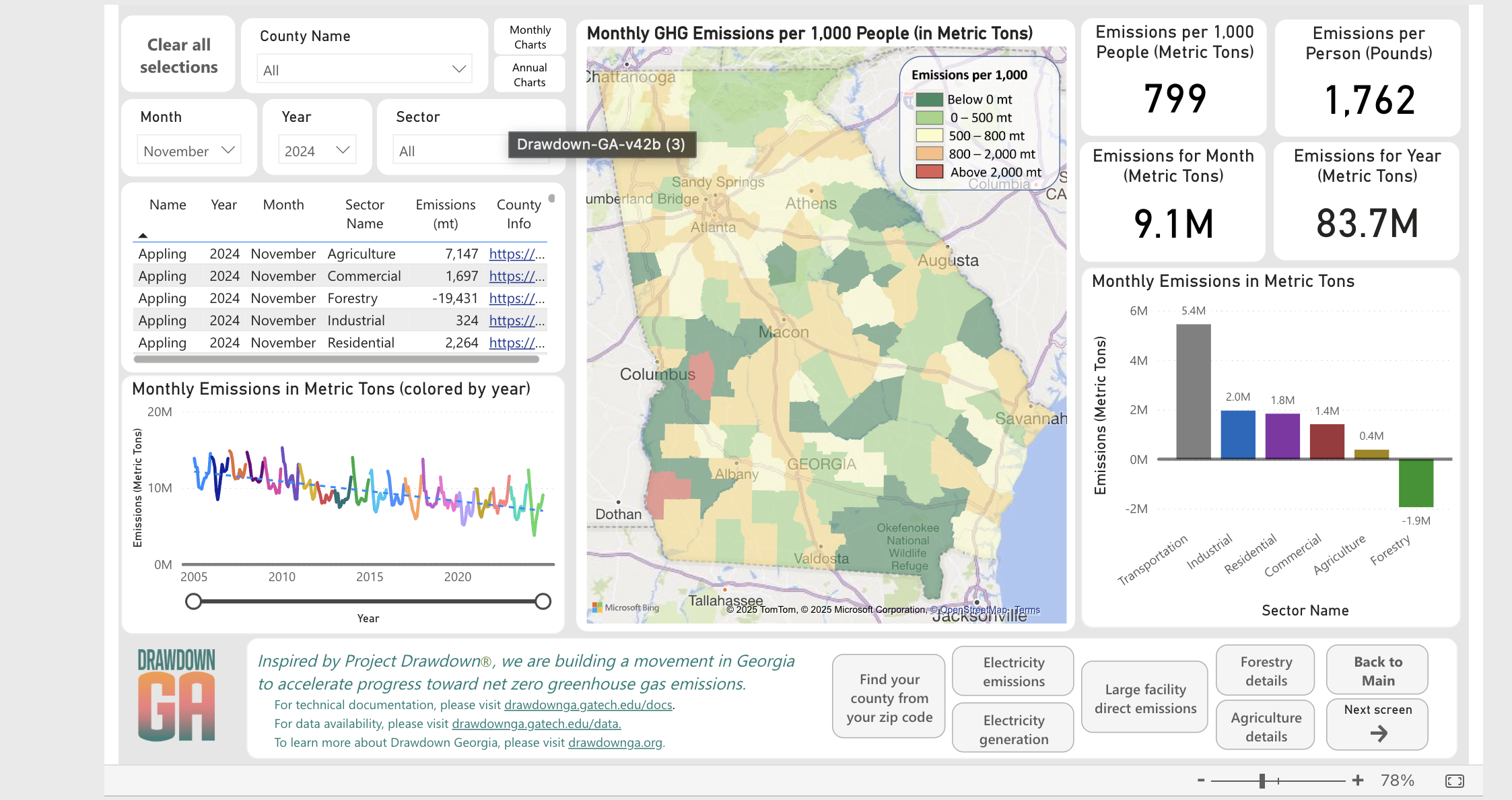Open the County Name dropdown
The height and width of the screenshot is (800, 1512).
[x=364, y=69]
